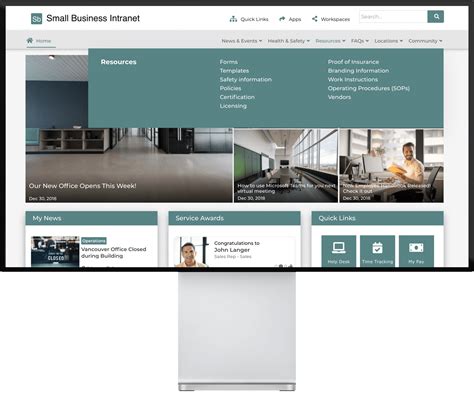This screenshot has width=474, height=394.
Task: Click the Closed sign news thumbnail
Action: [55, 251]
